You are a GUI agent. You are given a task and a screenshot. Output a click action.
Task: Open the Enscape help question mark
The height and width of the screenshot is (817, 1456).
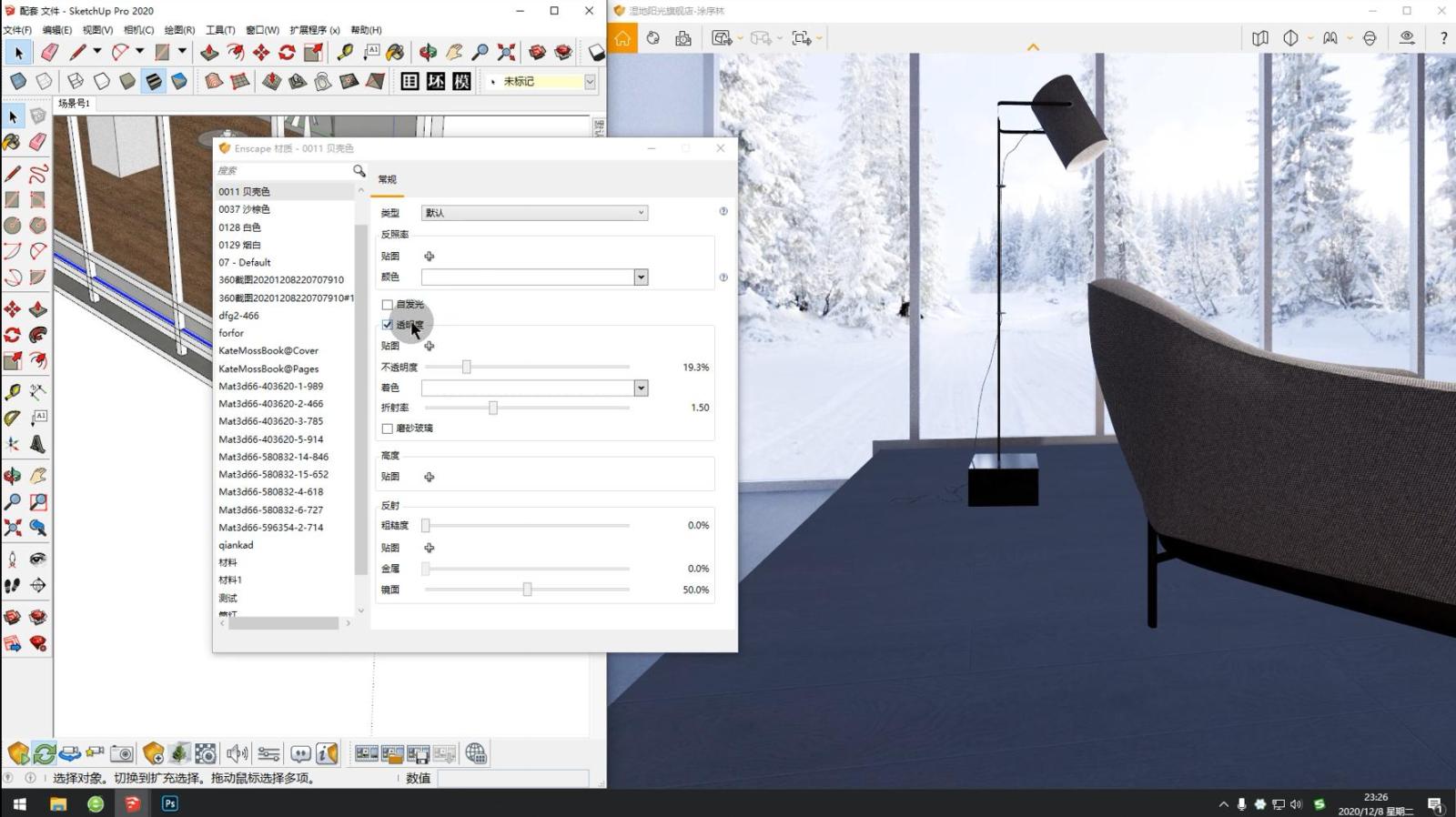(1443, 38)
